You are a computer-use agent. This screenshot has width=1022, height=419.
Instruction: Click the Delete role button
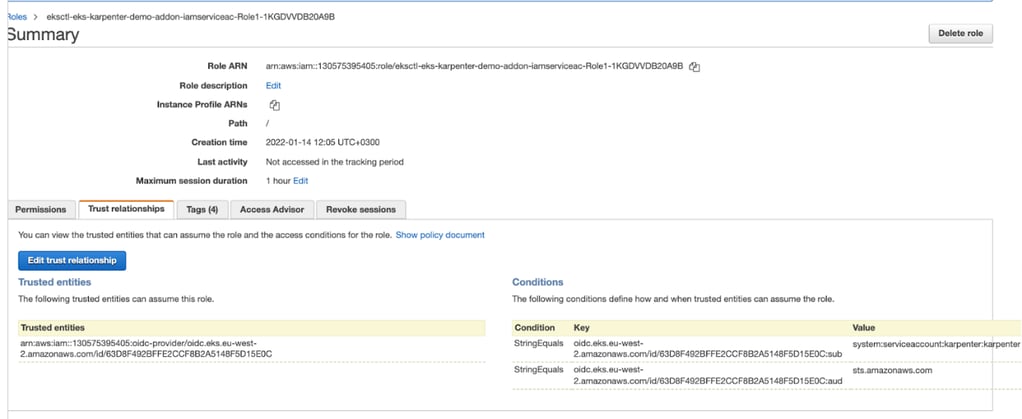(960, 33)
